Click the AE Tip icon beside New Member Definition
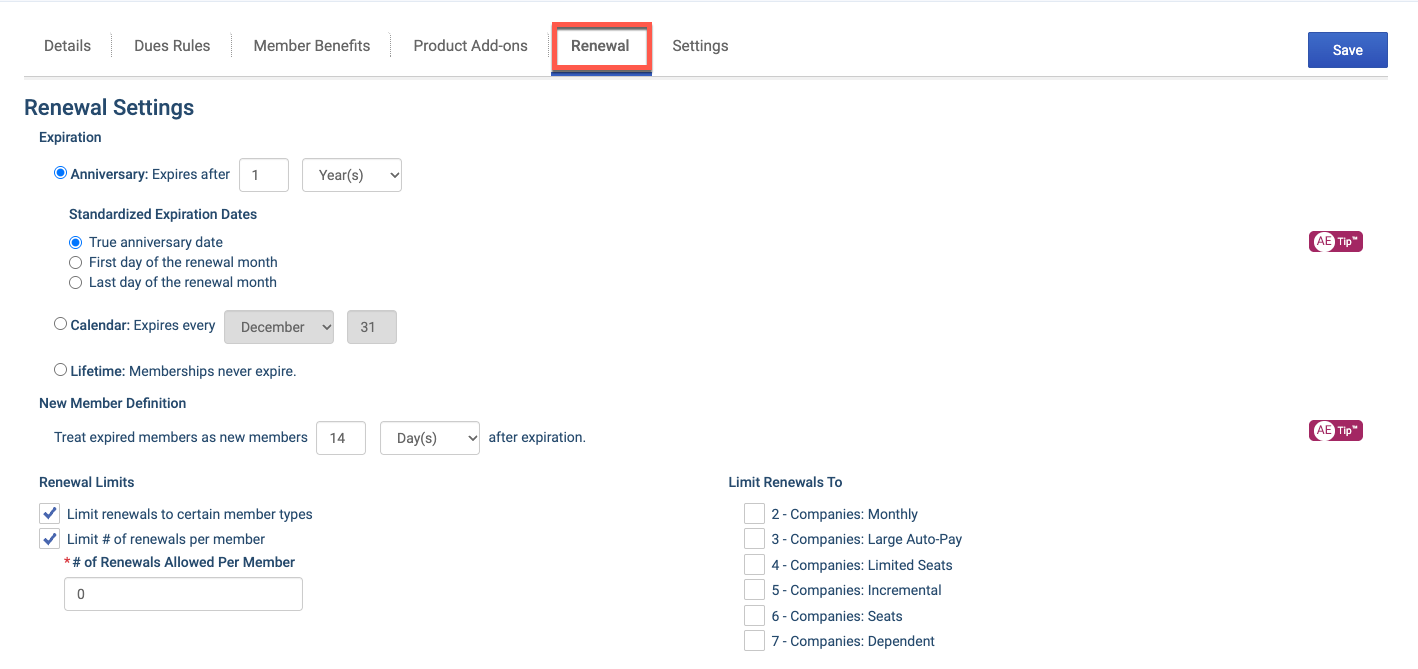The image size is (1418, 669). tap(1336, 431)
